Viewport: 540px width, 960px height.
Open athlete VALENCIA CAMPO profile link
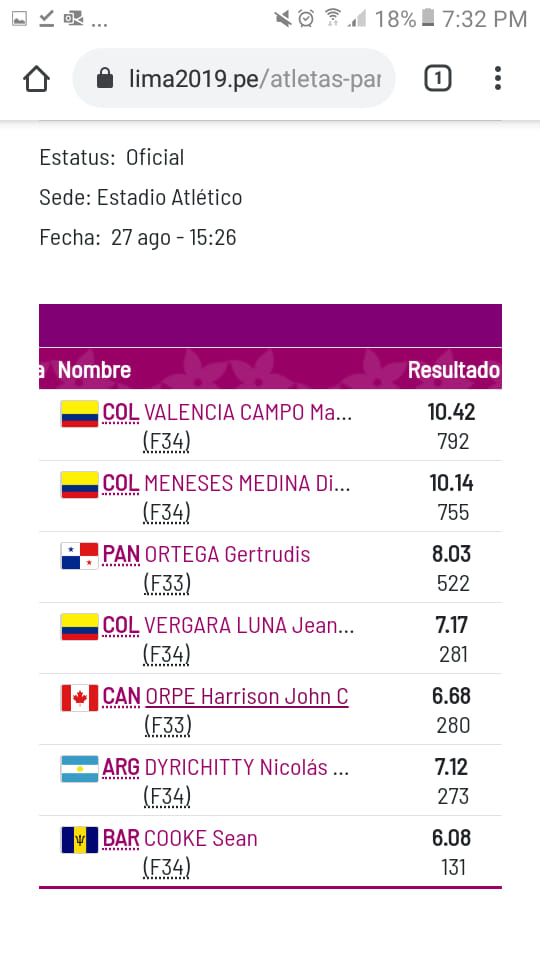[248, 413]
